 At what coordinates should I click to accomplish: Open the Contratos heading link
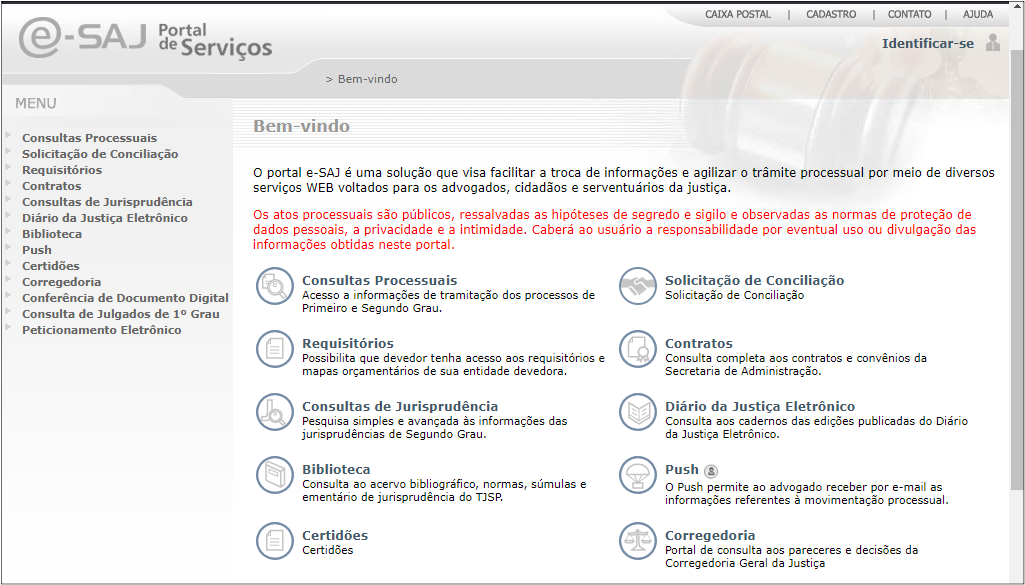pos(699,343)
